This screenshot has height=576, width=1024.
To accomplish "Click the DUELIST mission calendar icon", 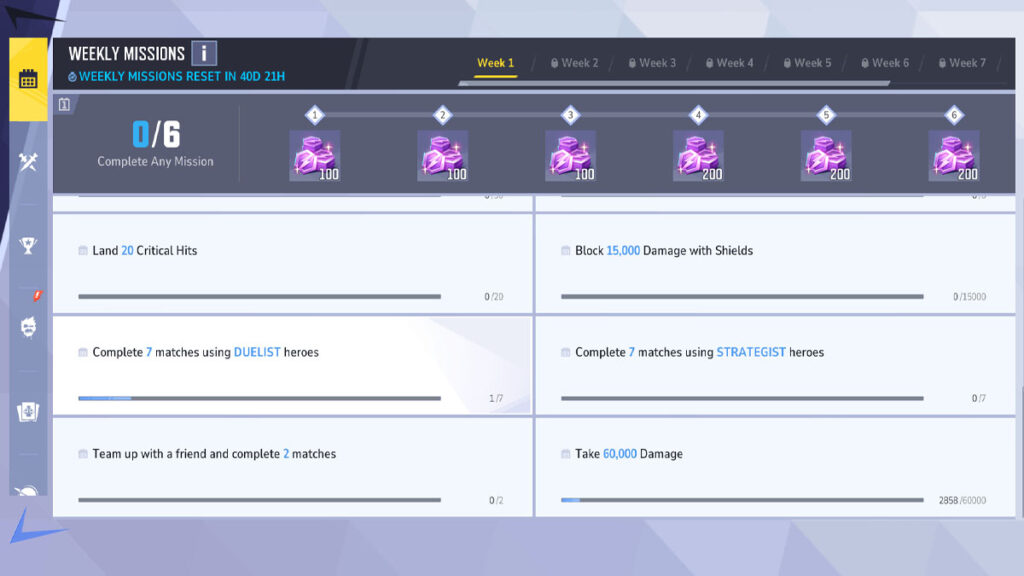I will pyautogui.click(x=83, y=353).
